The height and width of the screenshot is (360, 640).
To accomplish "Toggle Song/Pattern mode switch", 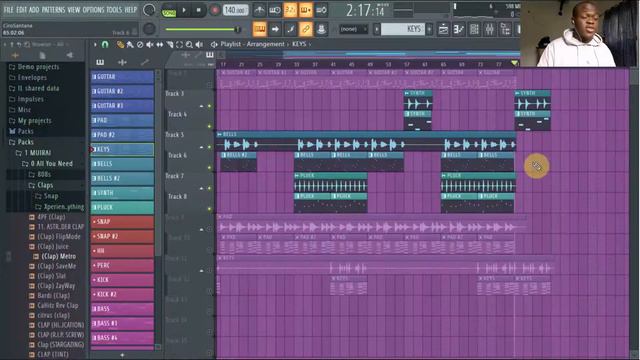I will pyautogui.click(x=169, y=10).
